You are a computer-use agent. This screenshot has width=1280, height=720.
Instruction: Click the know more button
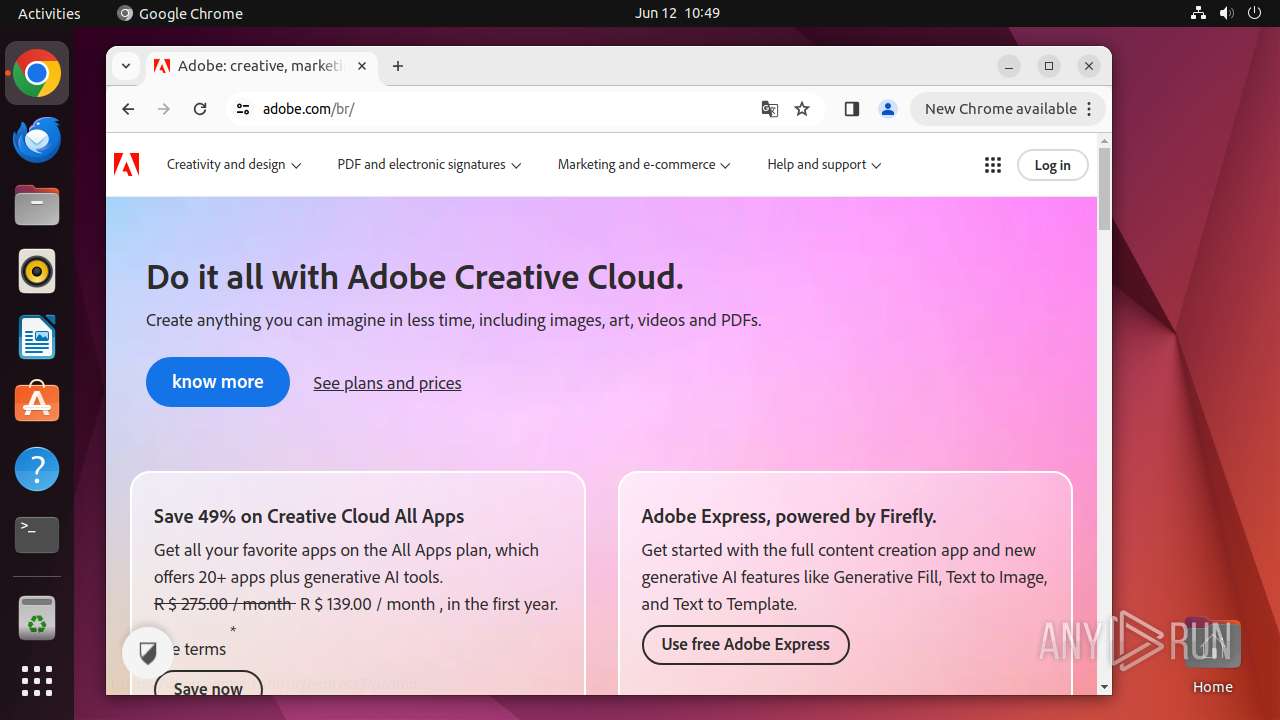(x=218, y=382)
